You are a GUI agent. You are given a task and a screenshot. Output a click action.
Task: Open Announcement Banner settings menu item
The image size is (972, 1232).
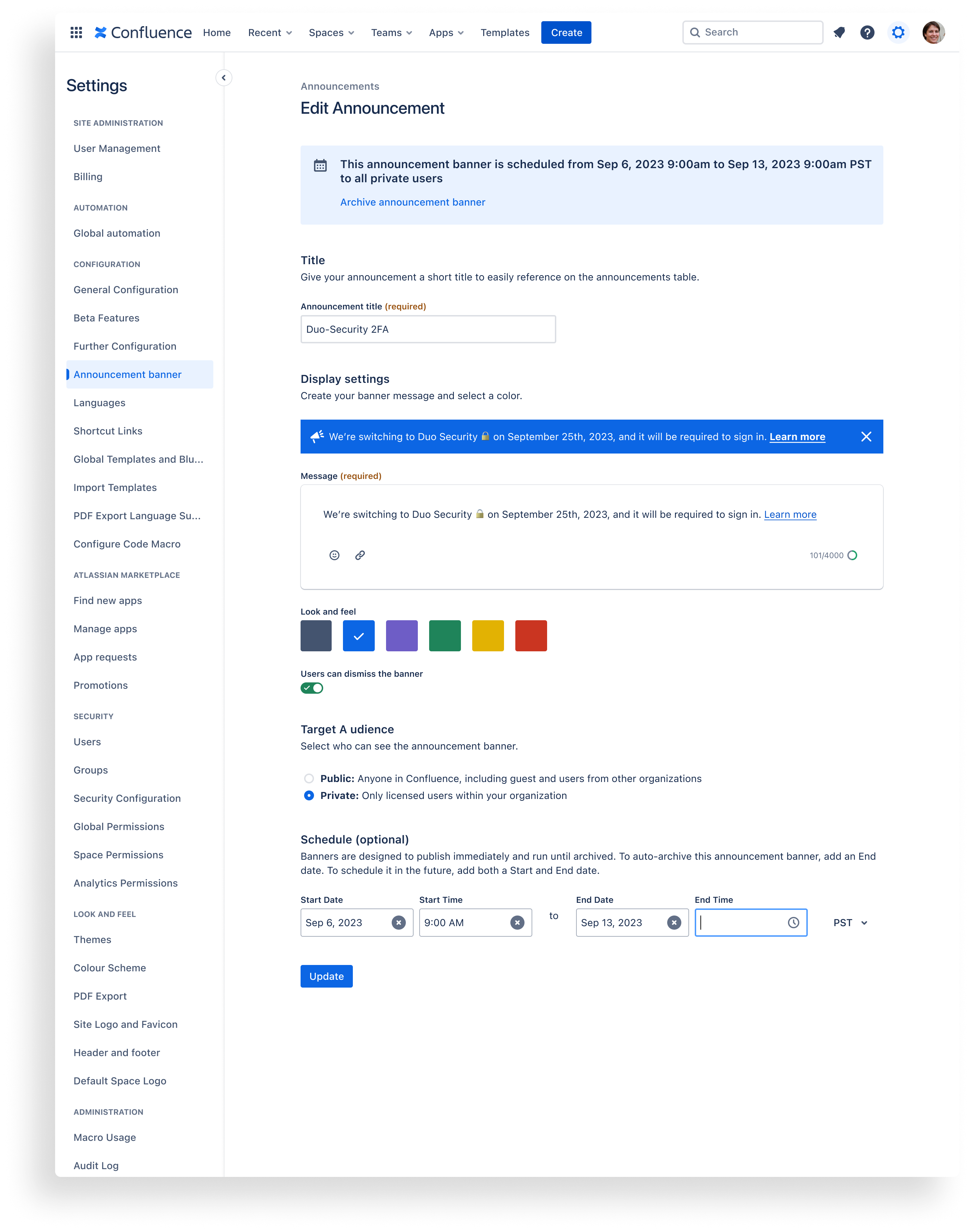click(x=128, y=374)
